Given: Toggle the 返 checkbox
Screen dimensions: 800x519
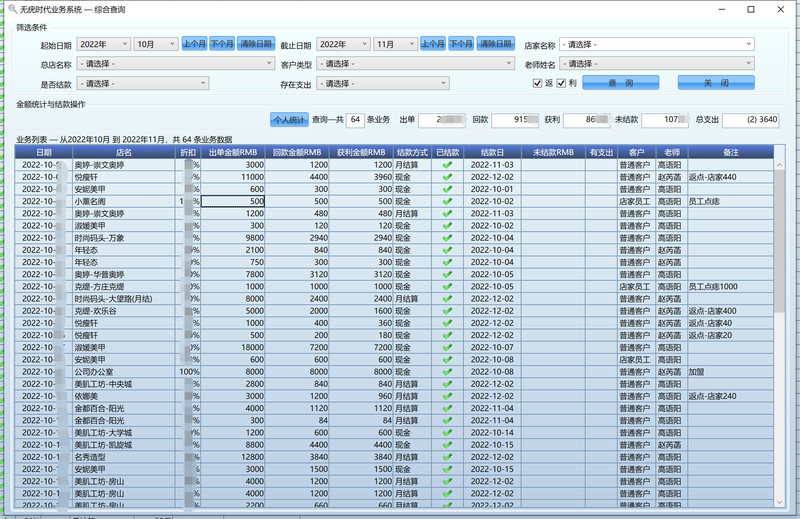Looking at the screenshot, I should [x=537, y=83].
